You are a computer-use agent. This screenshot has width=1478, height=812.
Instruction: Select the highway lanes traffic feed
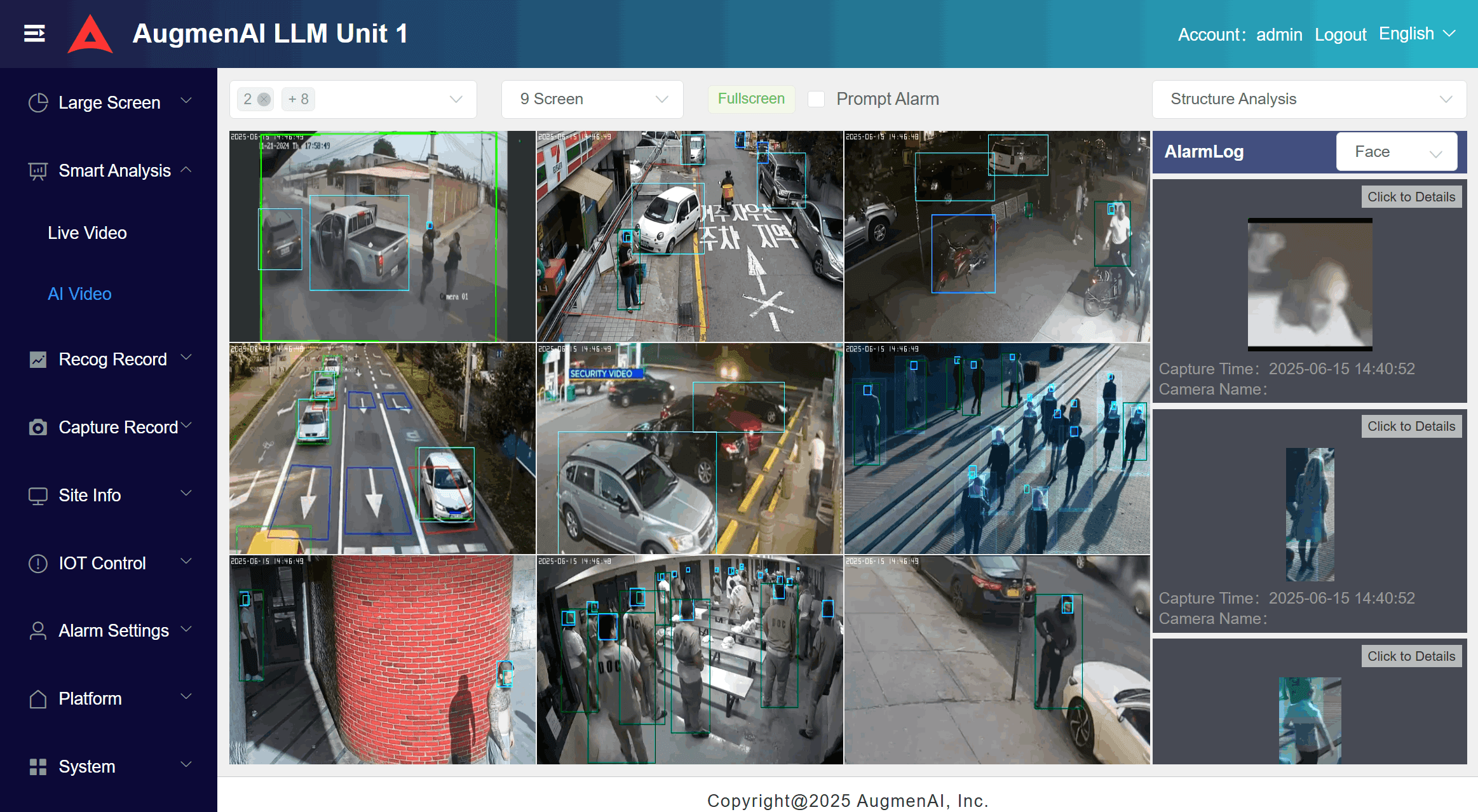click(x=383, y=449)
